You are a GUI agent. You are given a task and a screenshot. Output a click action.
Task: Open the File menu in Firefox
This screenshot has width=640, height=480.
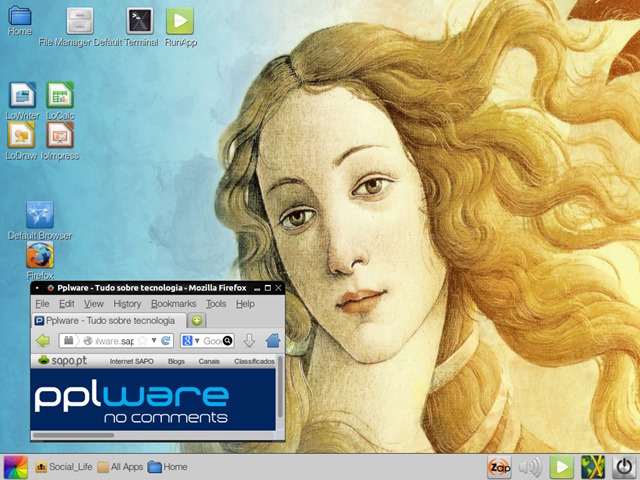coord(42,304)
